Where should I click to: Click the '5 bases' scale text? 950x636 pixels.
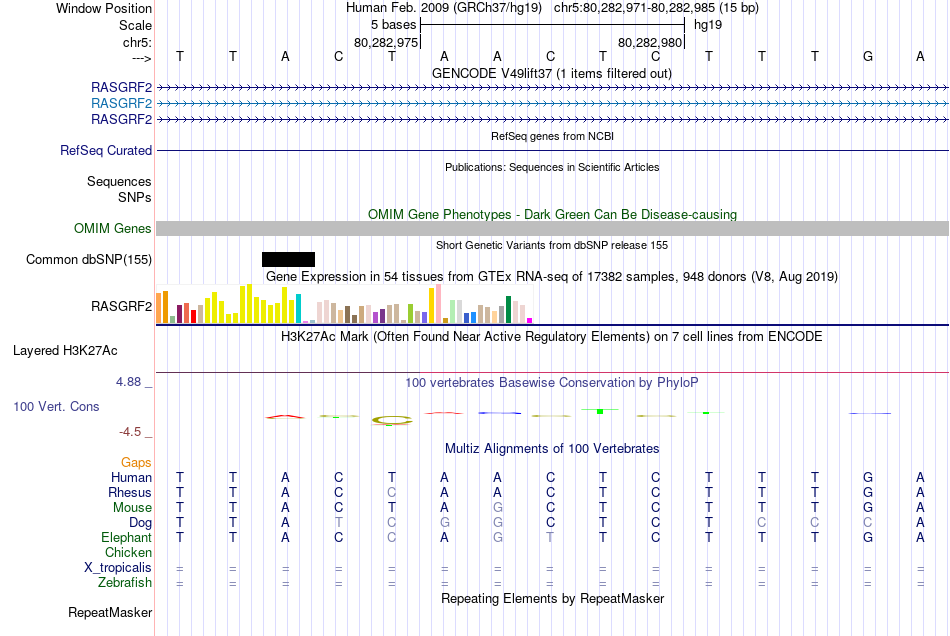point(393,25)
